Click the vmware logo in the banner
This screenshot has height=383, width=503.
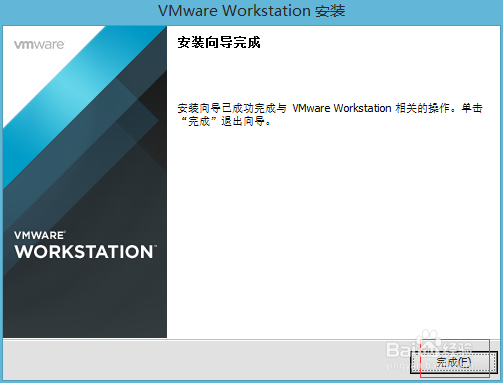pos(39,45)
